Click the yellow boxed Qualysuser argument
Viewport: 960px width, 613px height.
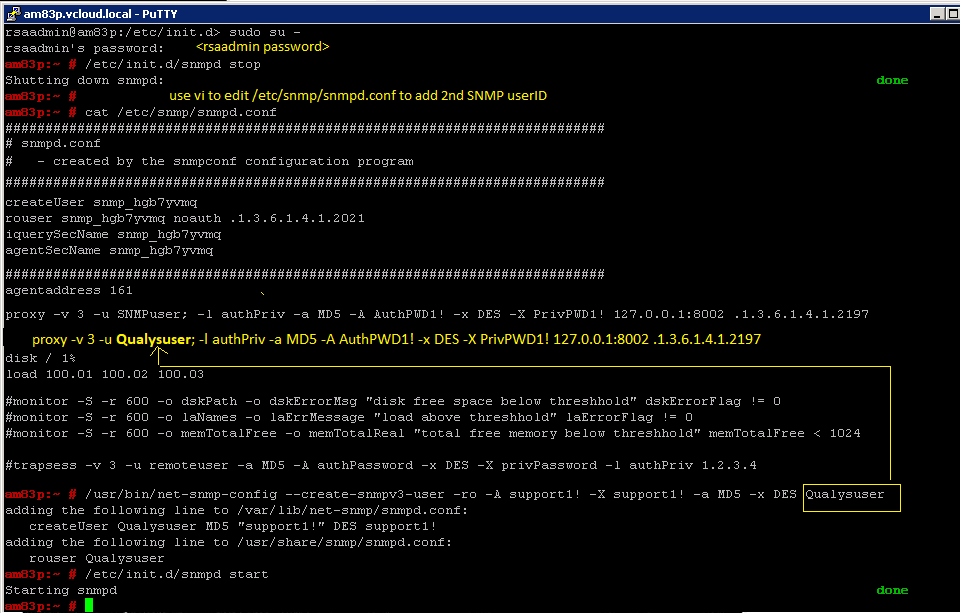pos(851,495)
